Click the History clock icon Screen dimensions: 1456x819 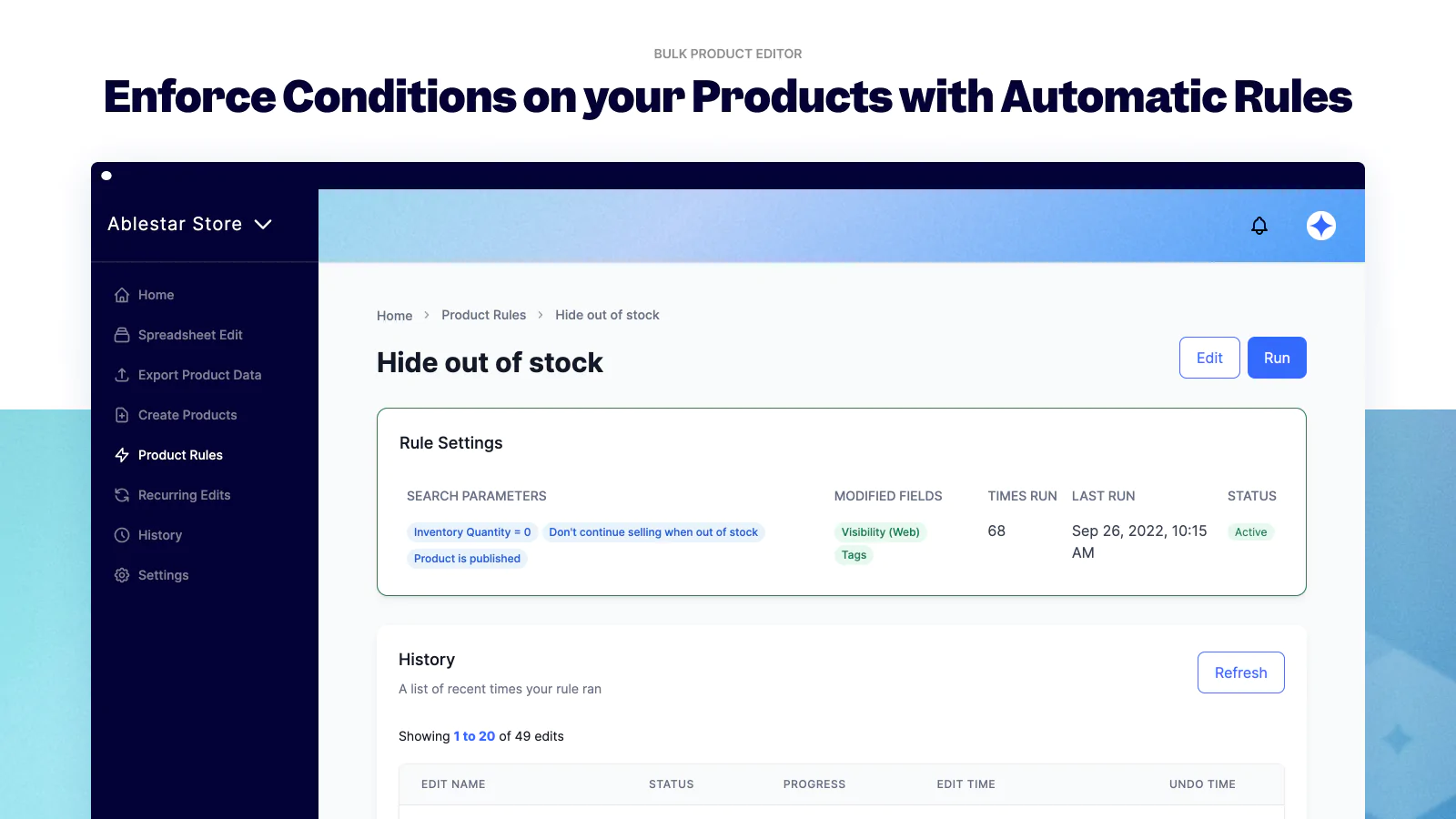122,535
